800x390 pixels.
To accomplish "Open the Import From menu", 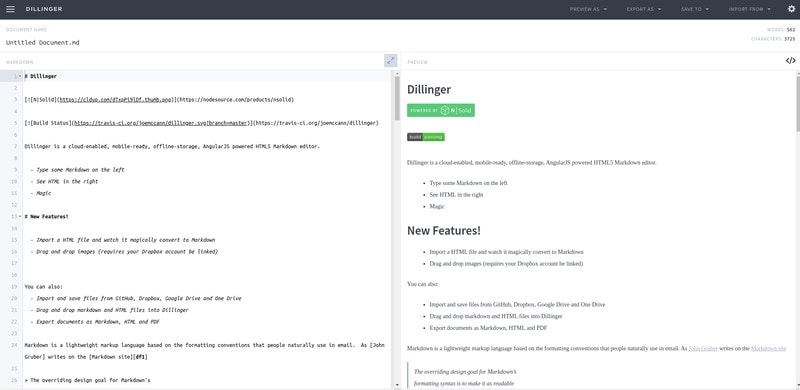I will click(749, 9).
